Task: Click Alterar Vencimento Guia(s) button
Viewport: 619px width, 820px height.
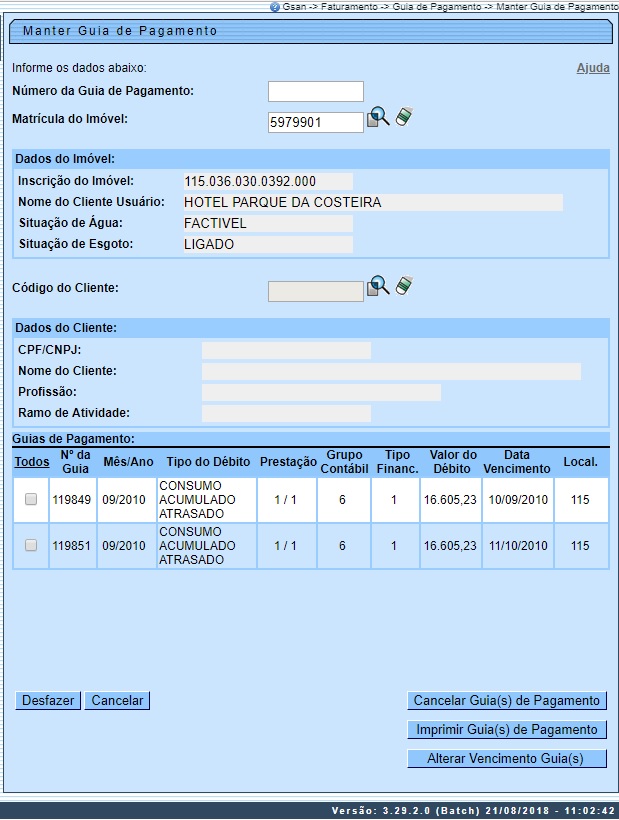Action: pyautogui.click(x=507, y=758)
